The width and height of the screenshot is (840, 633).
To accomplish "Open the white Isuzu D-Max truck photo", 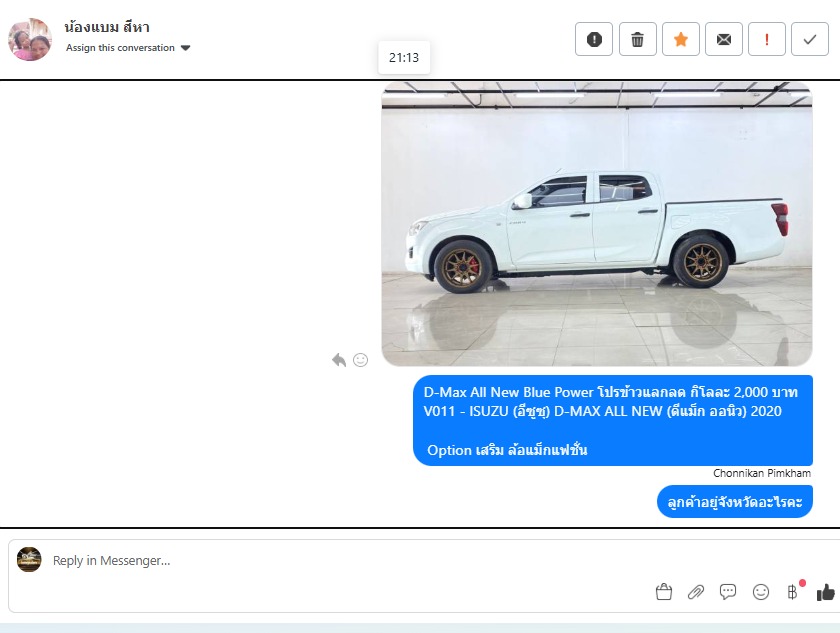I will [597, 224].
